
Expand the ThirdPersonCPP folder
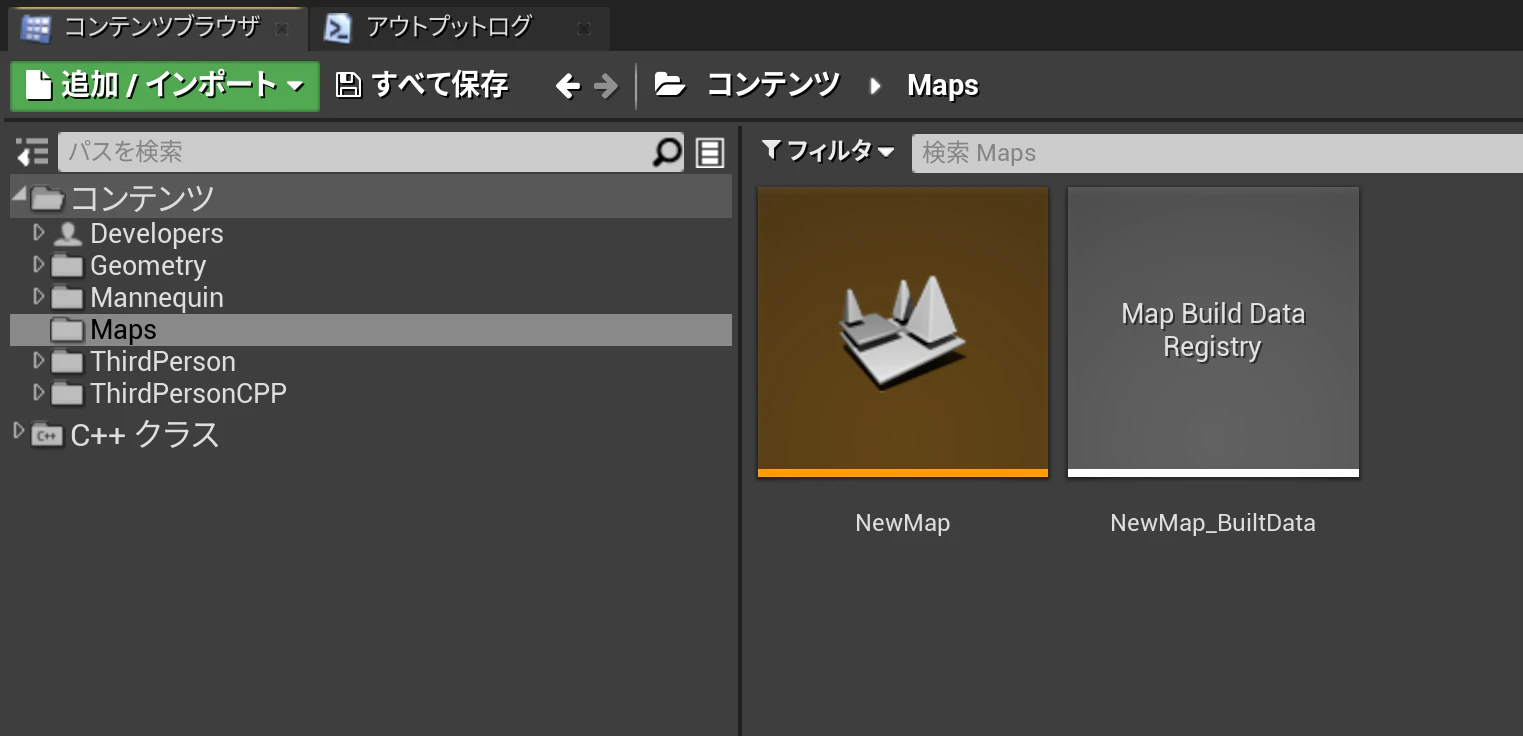(39, 393)
